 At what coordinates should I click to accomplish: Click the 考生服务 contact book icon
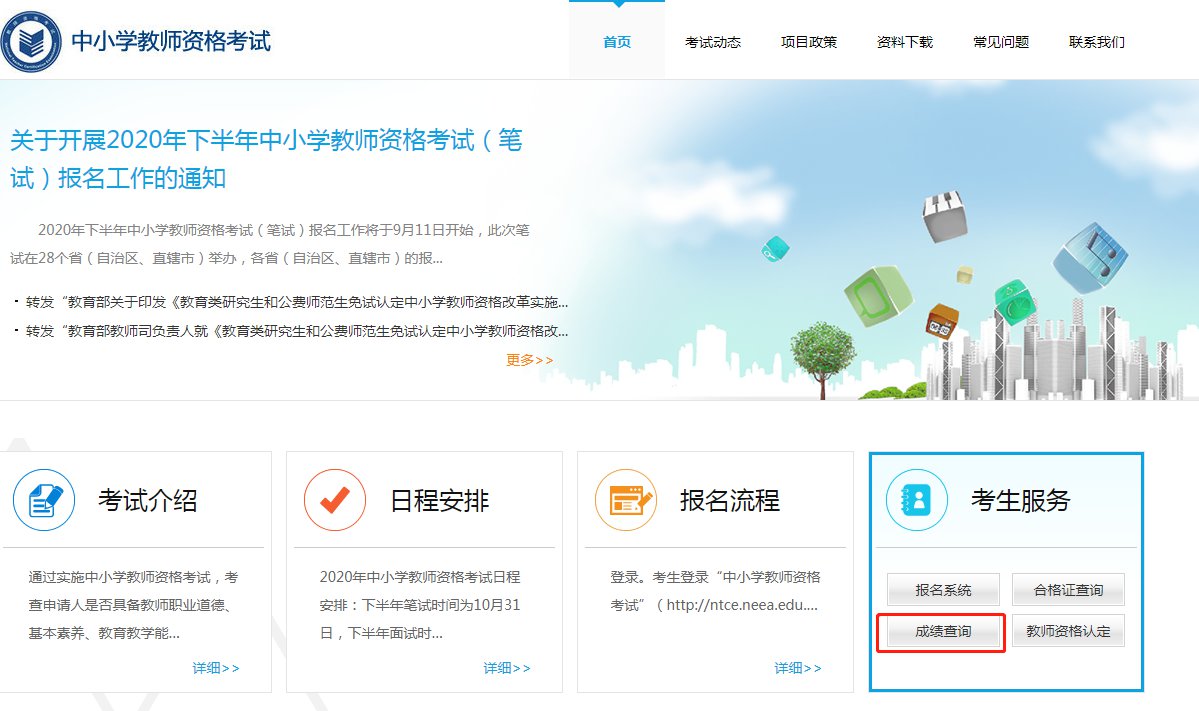(916, 500)
